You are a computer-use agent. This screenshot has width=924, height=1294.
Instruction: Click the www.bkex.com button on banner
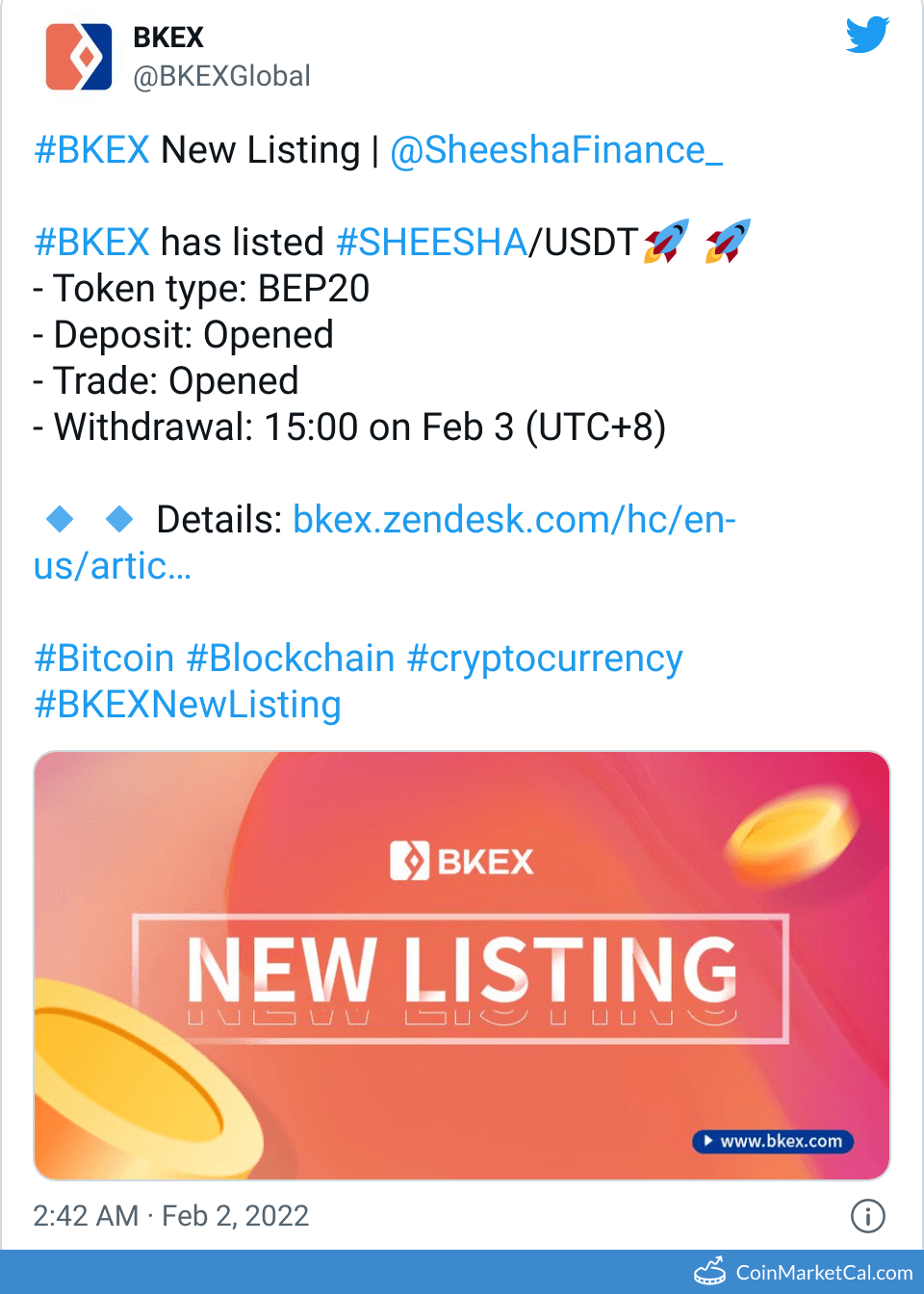[773, 1141]
